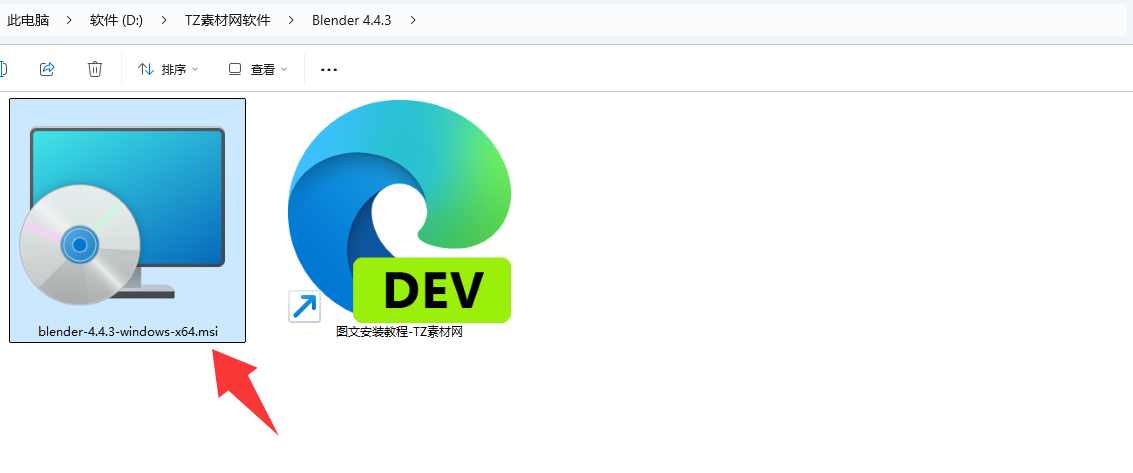Open the See more ellipsis menu
The width and height of the screenshot is (1133, 473).
[329, 69]
